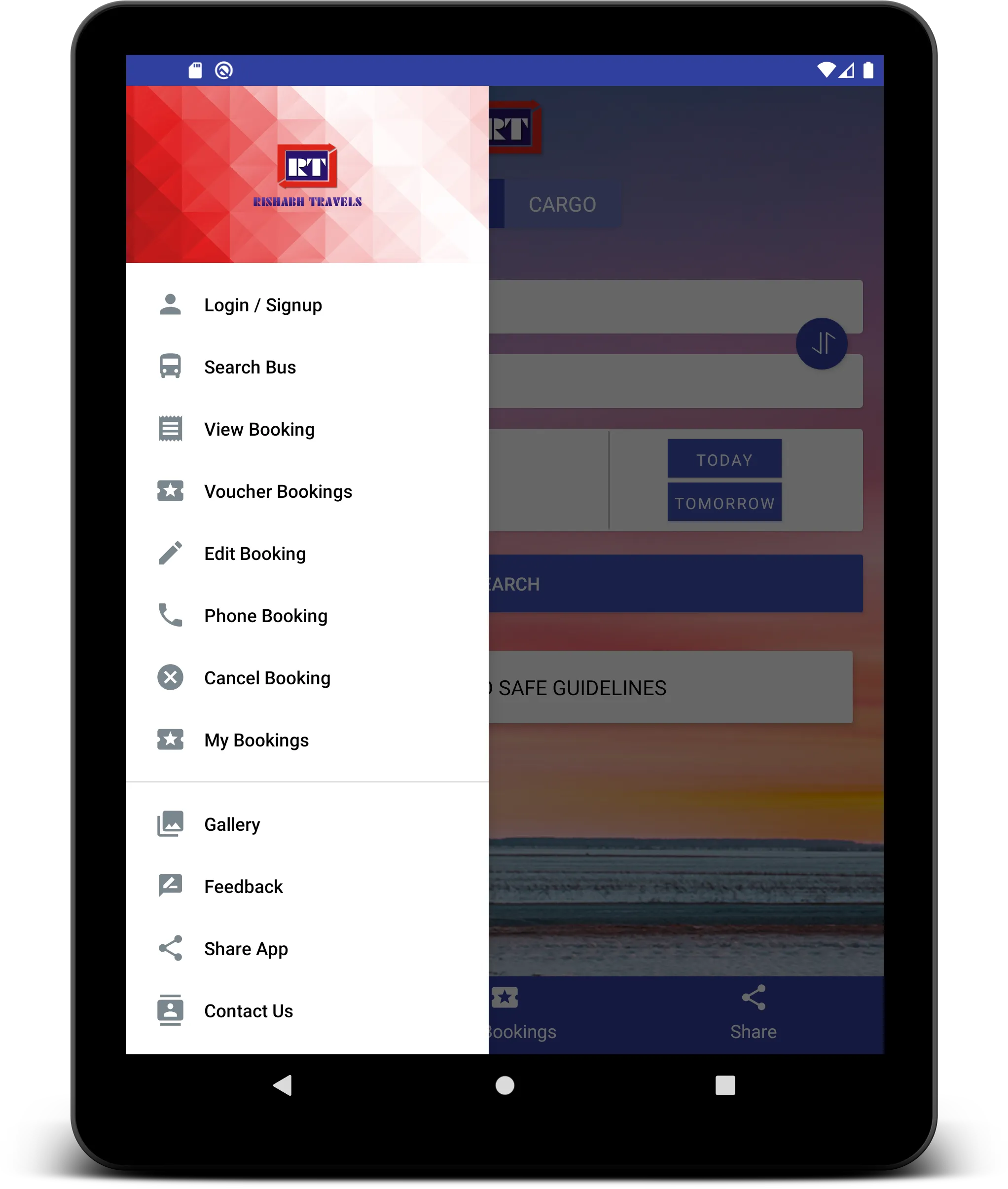Image resolution: width=1008 pixels, height=1189 pixels.
Task: Click the Phone Booking call icon
Action: [169, 616]
